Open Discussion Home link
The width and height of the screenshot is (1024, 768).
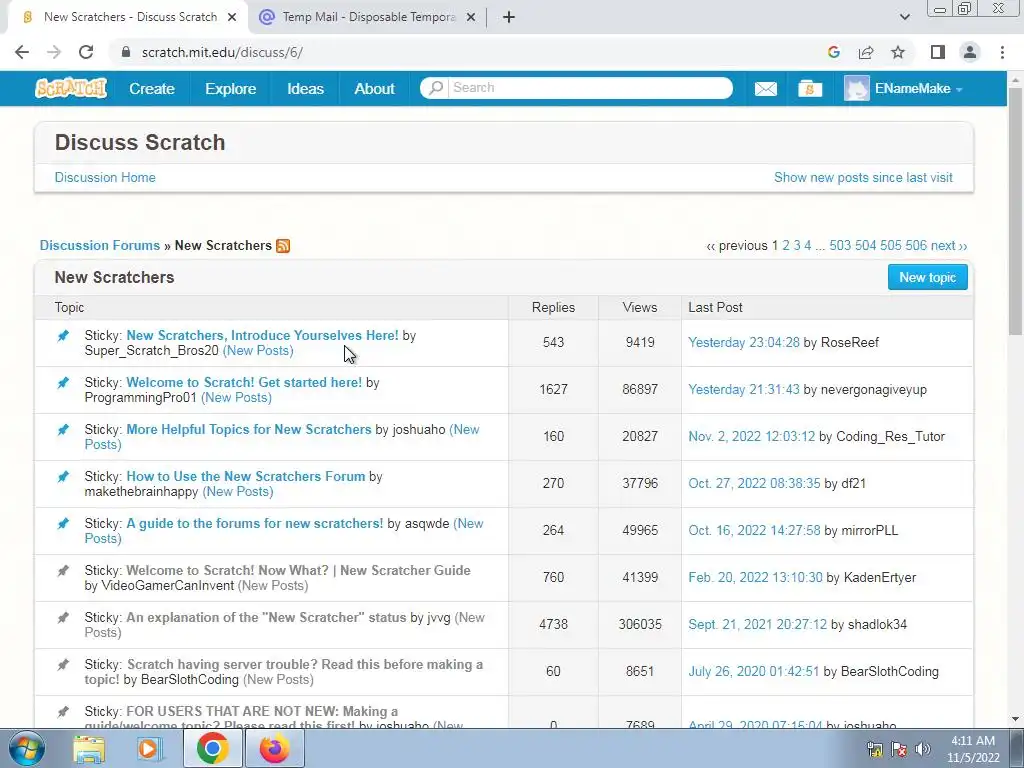click(x=105, y=178)
